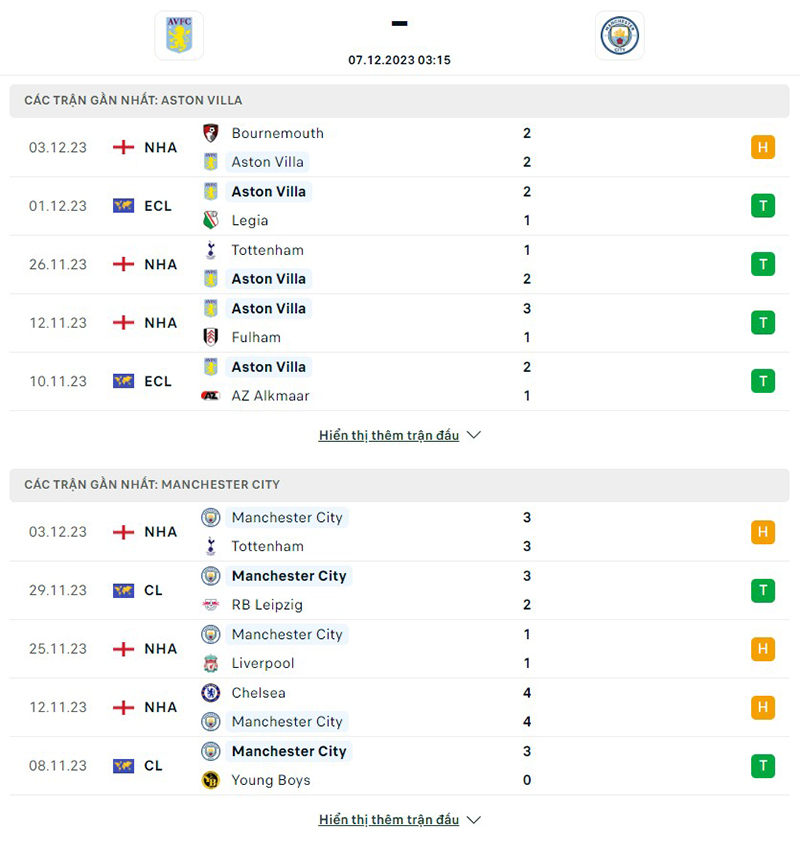Select the Bournemouth club logo

pos(213,133)
